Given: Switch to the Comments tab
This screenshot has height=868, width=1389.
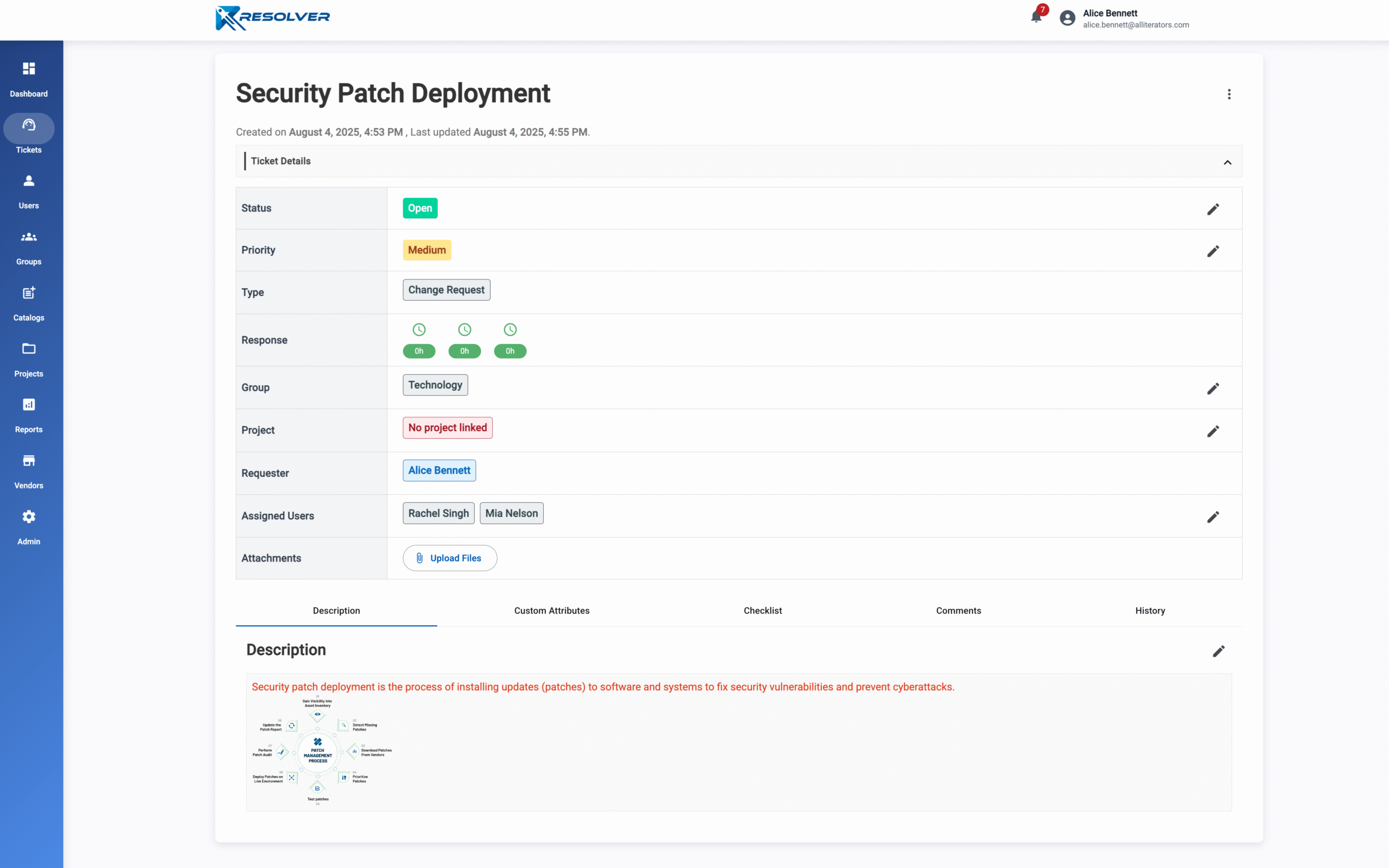Looking at the screenshot, I should (x=958, y=610).
